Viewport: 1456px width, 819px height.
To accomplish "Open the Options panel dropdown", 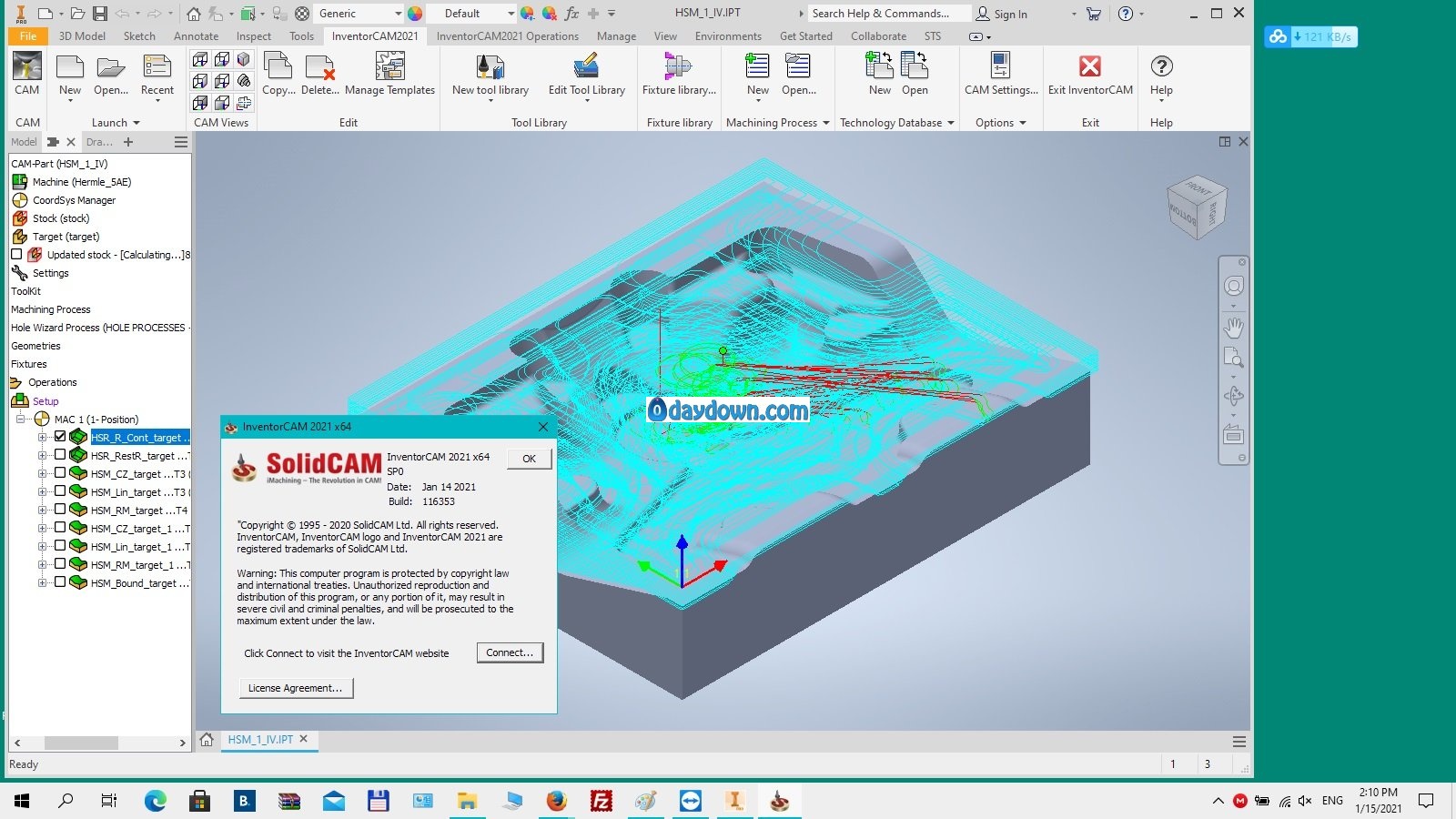I will pos(1023,123).
